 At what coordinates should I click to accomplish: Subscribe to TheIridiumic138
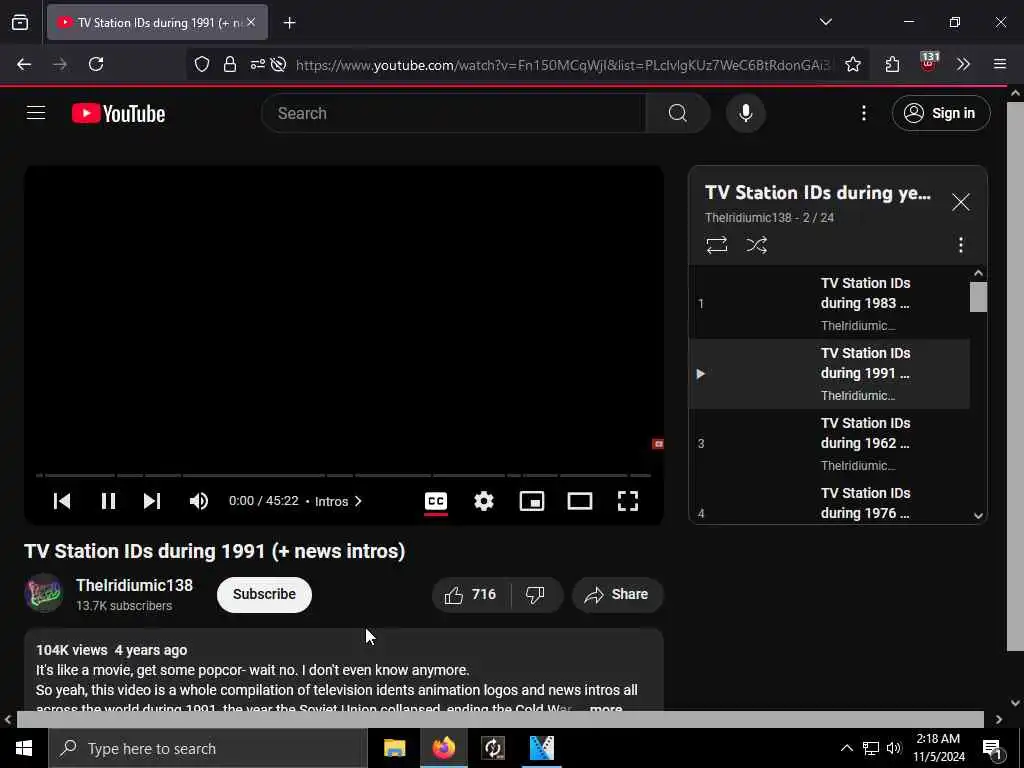tap(264, 594)
